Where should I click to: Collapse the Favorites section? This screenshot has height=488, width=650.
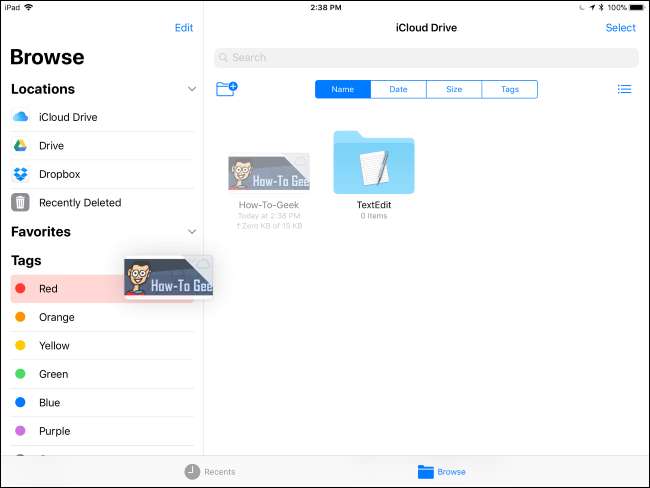click(192, 232)
